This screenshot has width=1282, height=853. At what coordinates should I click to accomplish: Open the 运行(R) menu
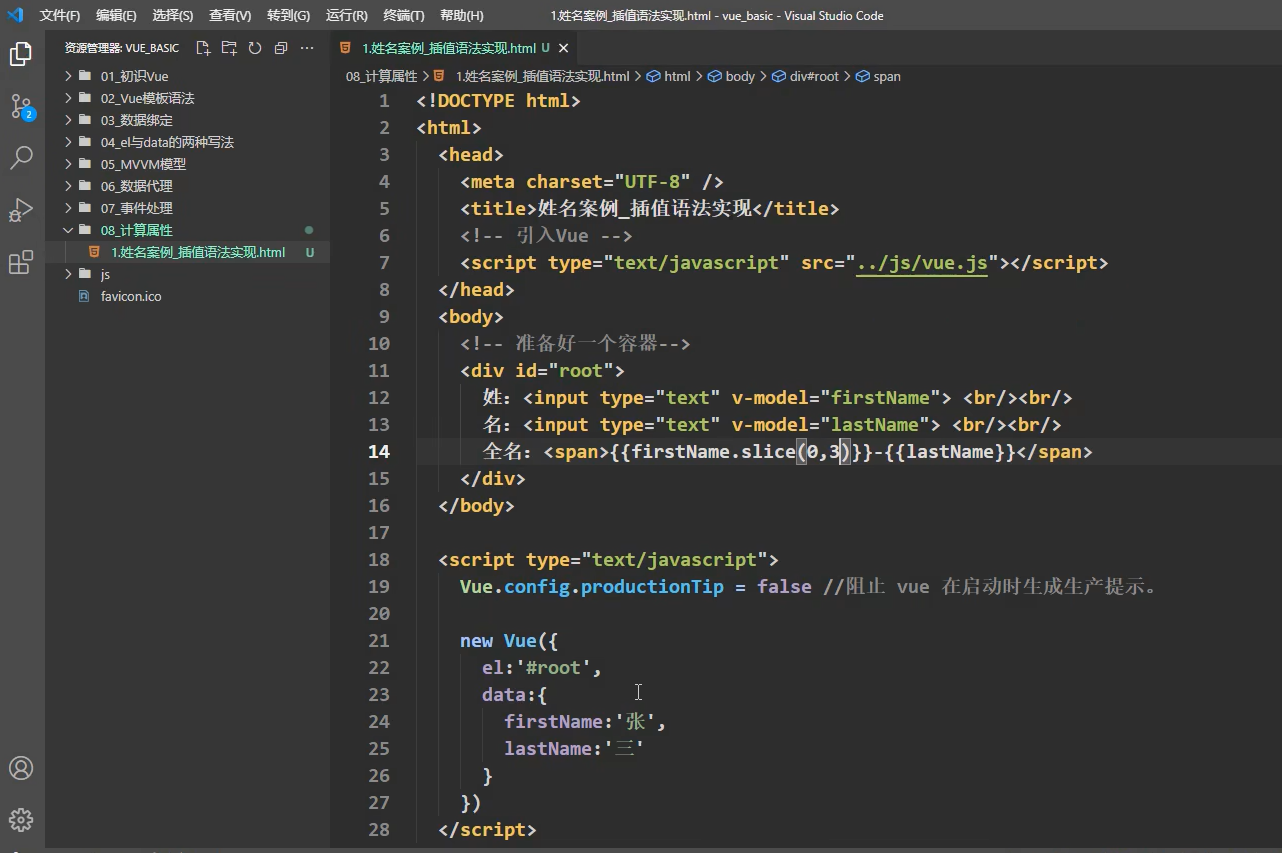click(x=347, y=16)
